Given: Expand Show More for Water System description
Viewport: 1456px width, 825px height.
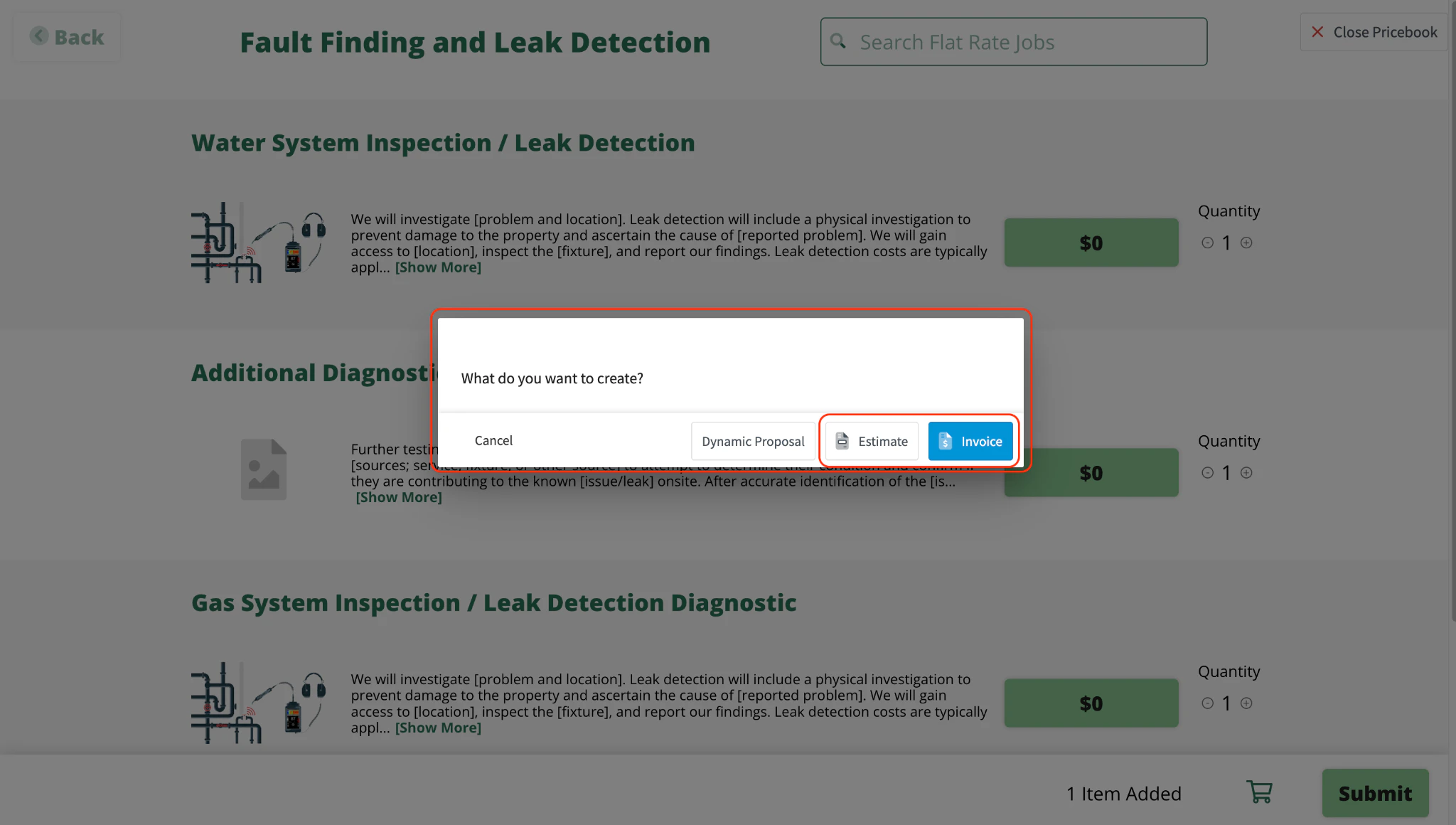Looking at the screenshot, I should click(x=438, y=267).
